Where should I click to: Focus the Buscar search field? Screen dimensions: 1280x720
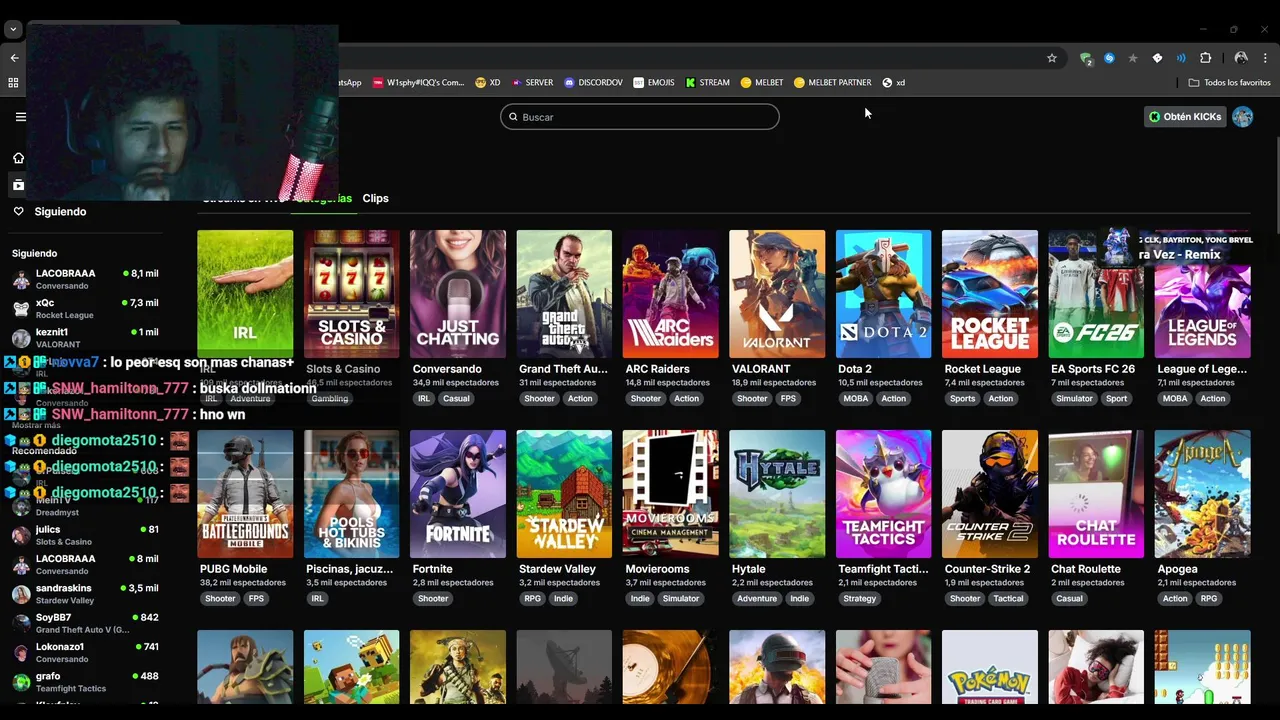coord(640,117)
